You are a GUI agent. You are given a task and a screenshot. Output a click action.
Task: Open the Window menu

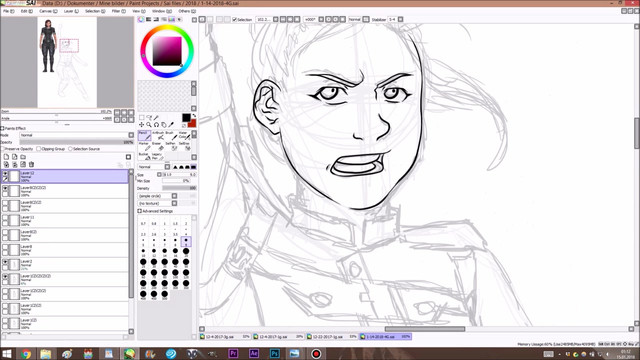[161, 11]
